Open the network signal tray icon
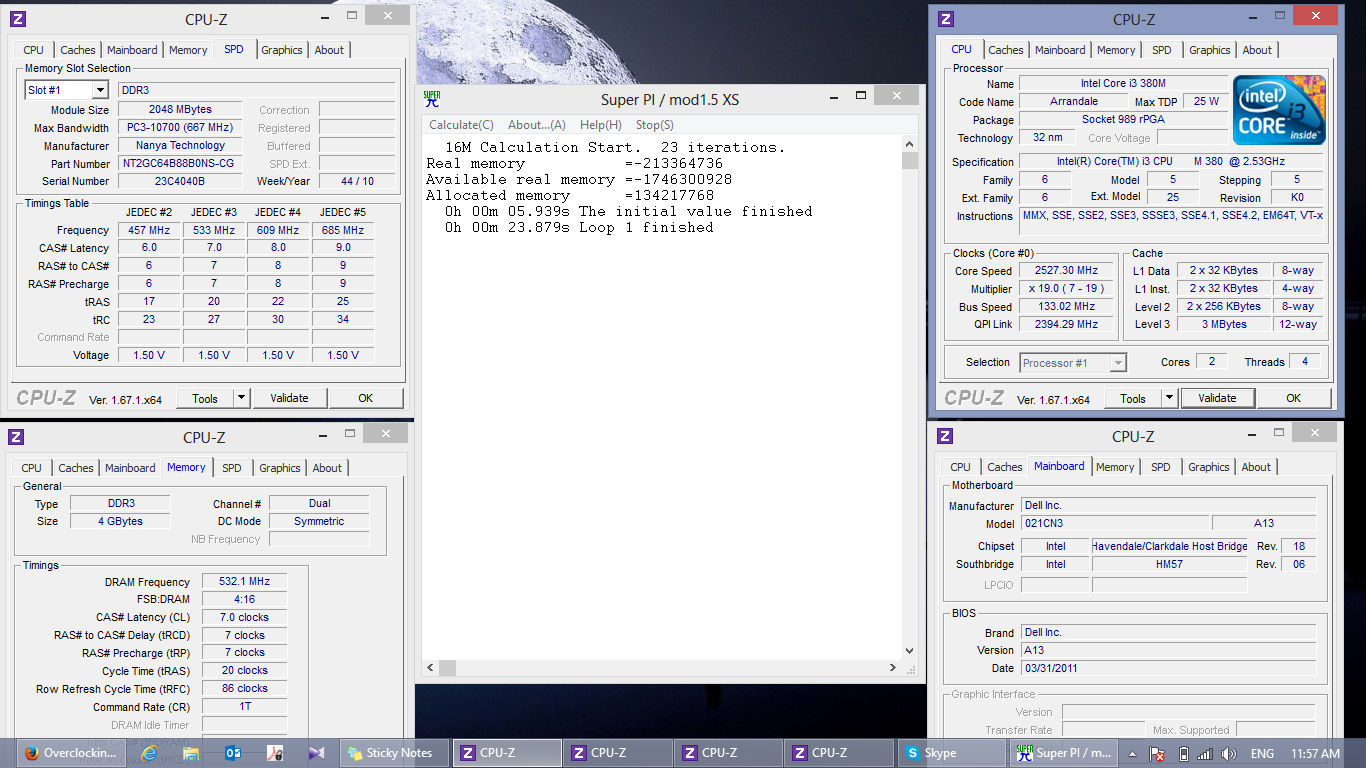 (x=1205, y=754)
